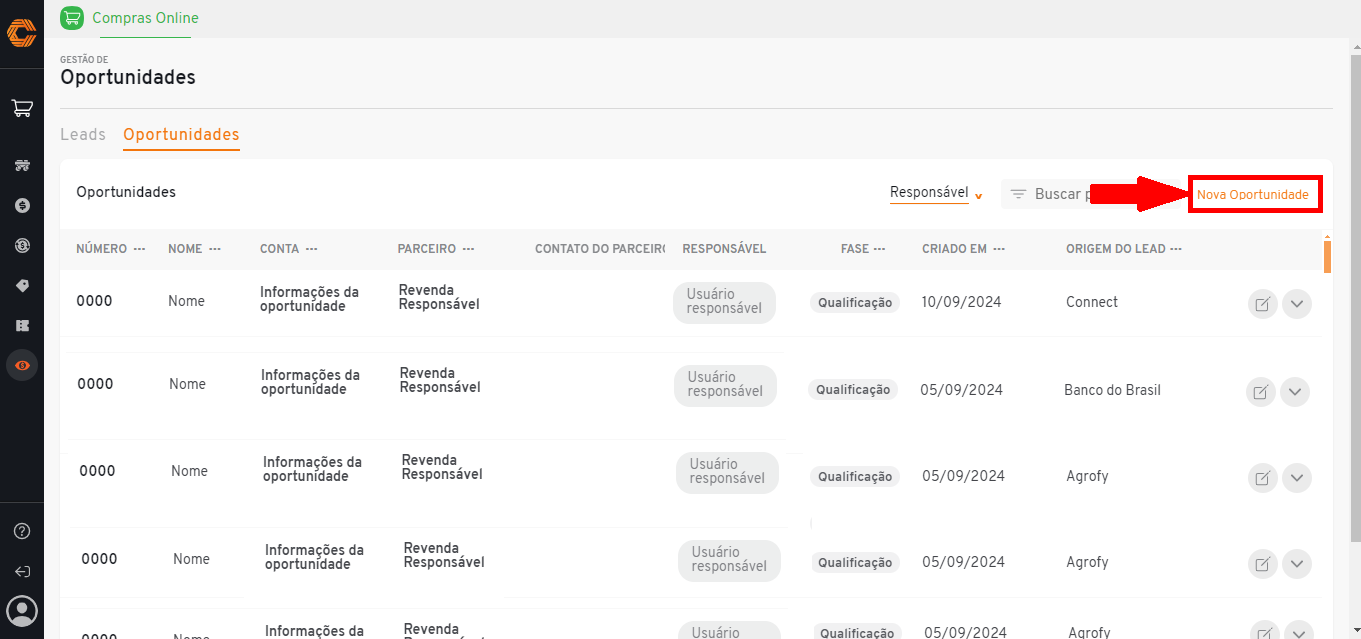Click Usuário responsável chip in Connect row
1361x639 pixels.
point(725,301)
